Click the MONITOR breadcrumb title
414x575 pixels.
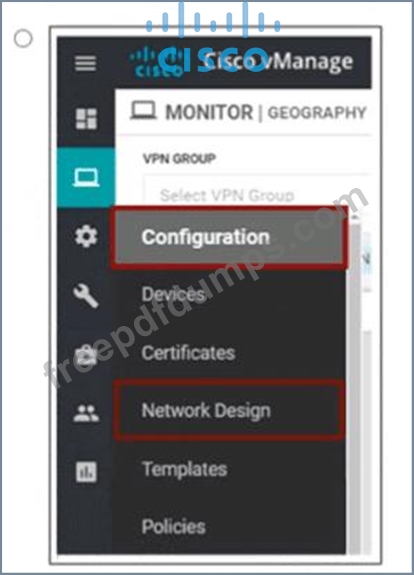209,112
